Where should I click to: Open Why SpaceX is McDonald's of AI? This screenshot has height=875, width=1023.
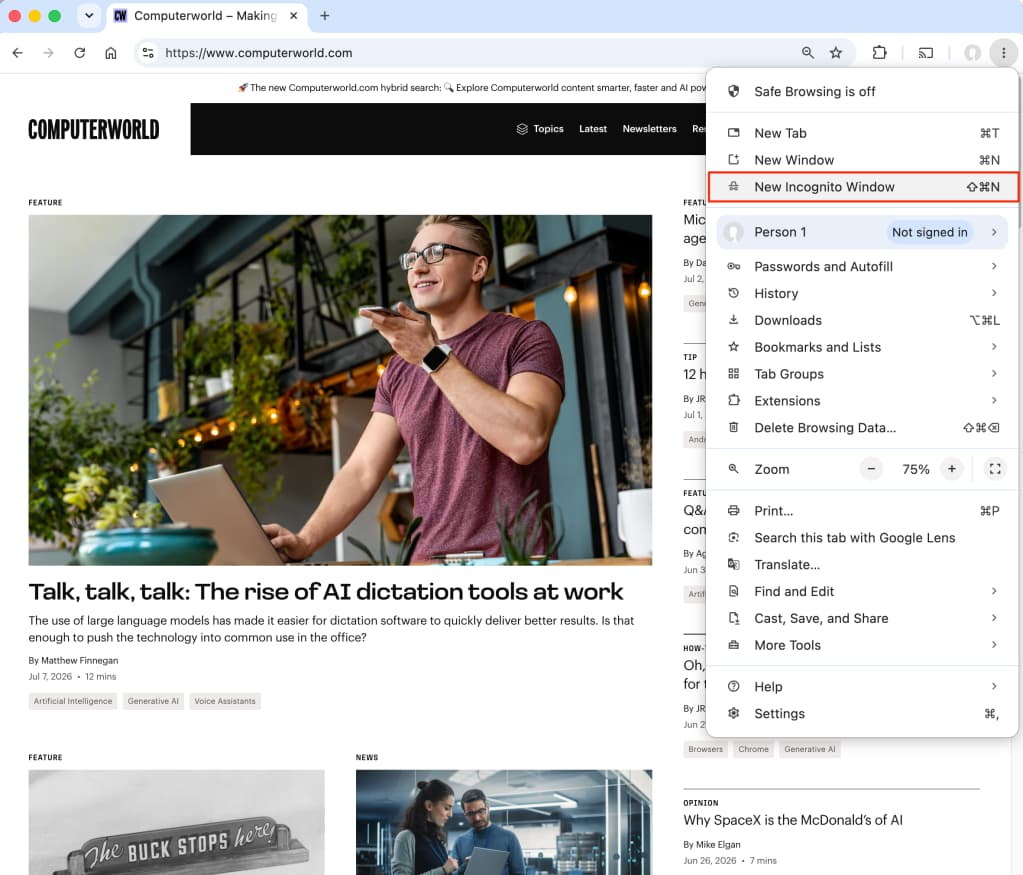point(793,820)
